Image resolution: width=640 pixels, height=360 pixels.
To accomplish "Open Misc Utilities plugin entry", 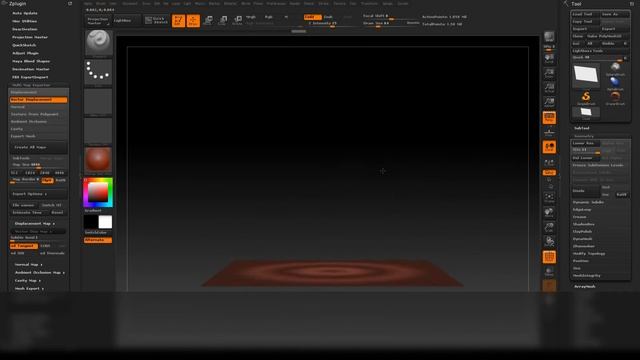I will 24,21.
